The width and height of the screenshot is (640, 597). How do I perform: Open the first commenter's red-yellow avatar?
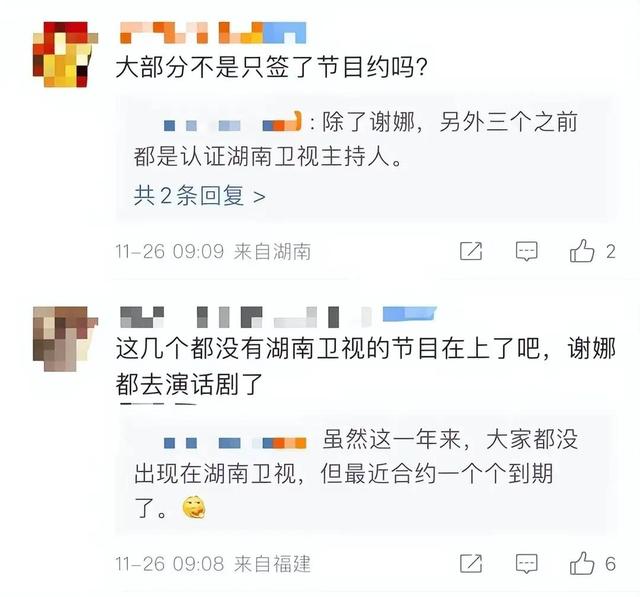pos(65,54)
